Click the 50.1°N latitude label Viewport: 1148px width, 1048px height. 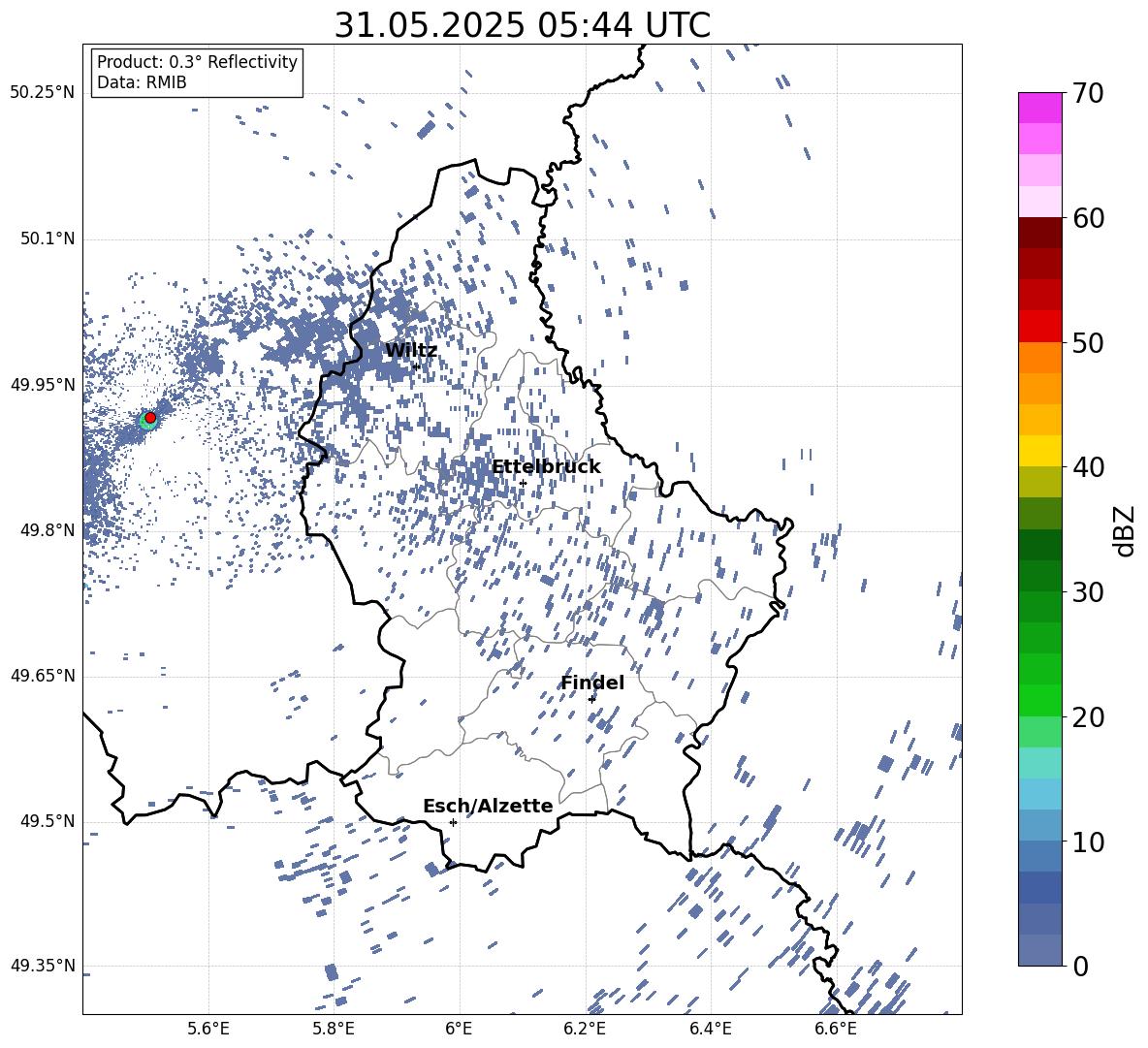(x=48, y=239)
